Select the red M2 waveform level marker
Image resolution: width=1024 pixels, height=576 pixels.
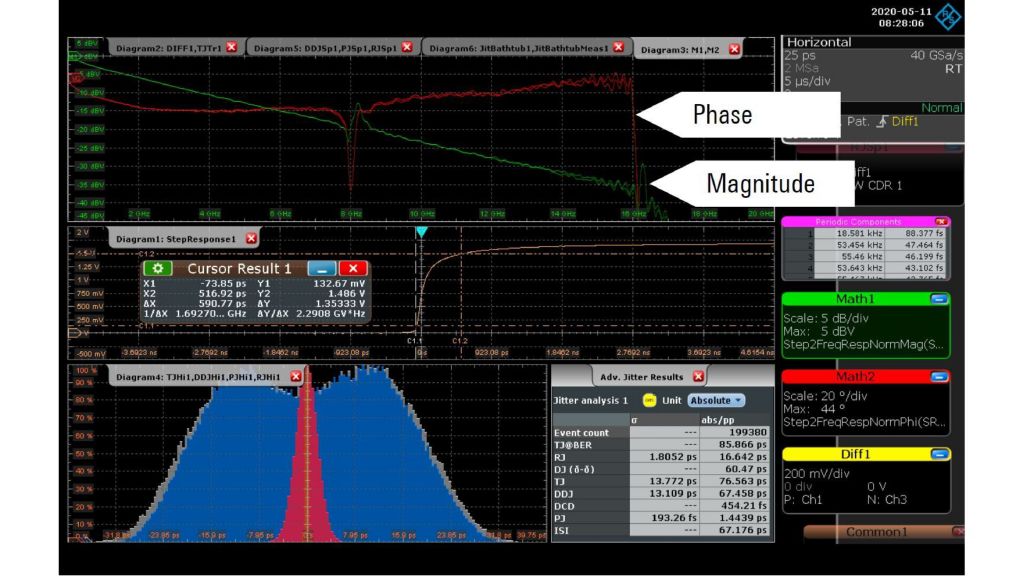click(x=75, y=78)
